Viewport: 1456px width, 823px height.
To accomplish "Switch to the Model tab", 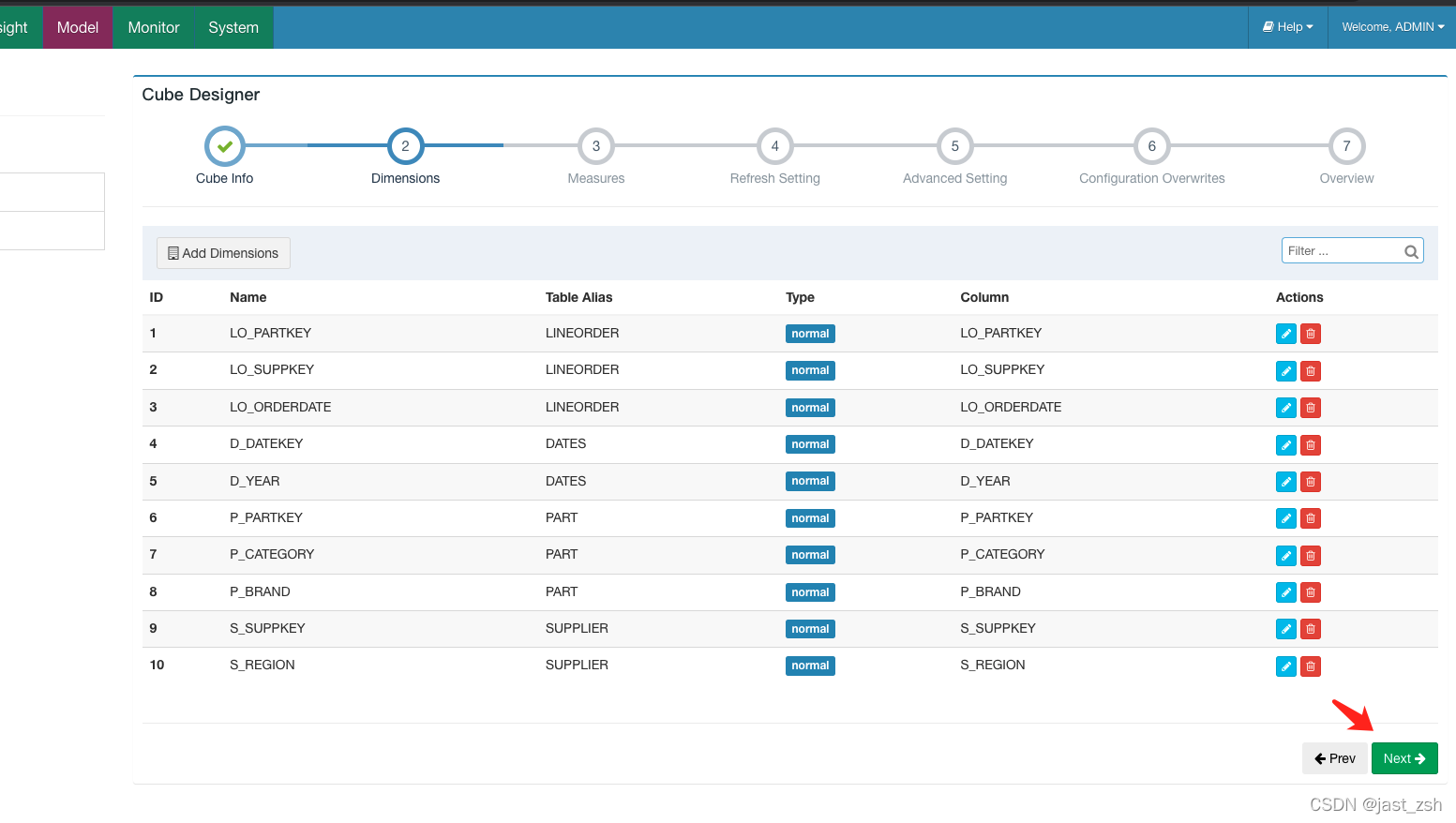I will [78, 27].
